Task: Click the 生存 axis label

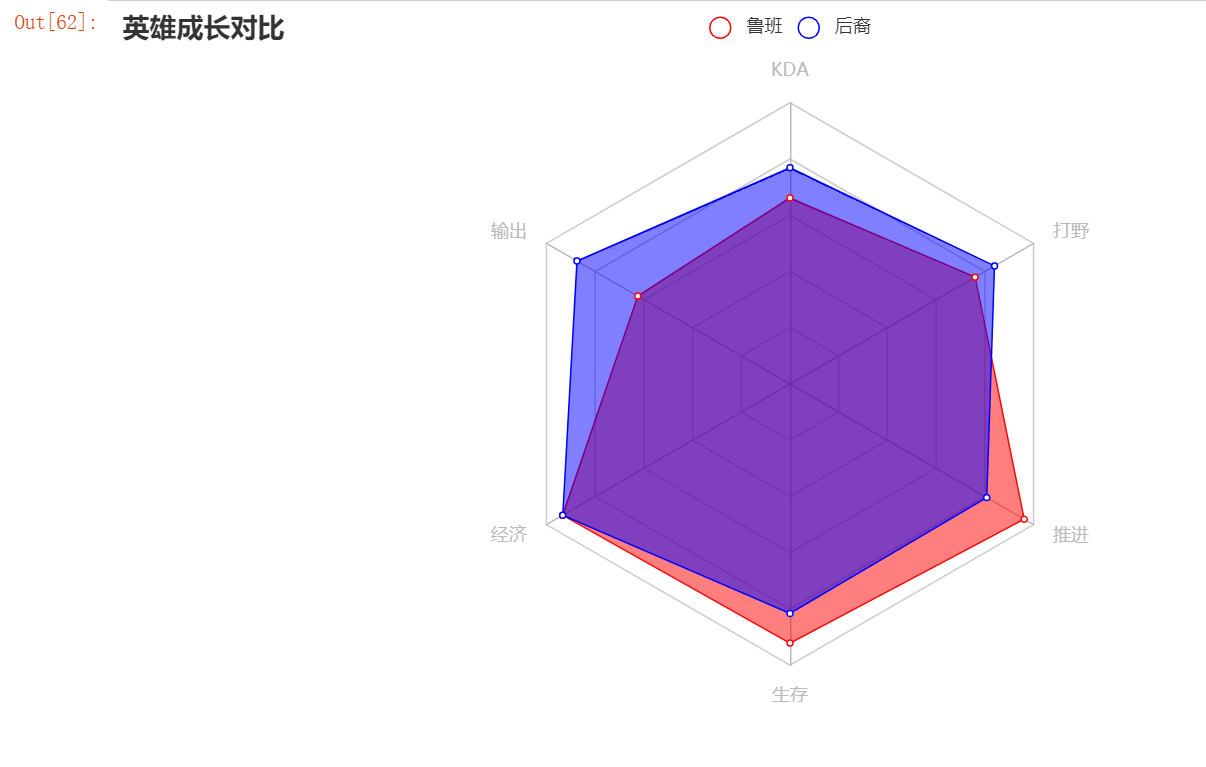Action: [790, 694]
